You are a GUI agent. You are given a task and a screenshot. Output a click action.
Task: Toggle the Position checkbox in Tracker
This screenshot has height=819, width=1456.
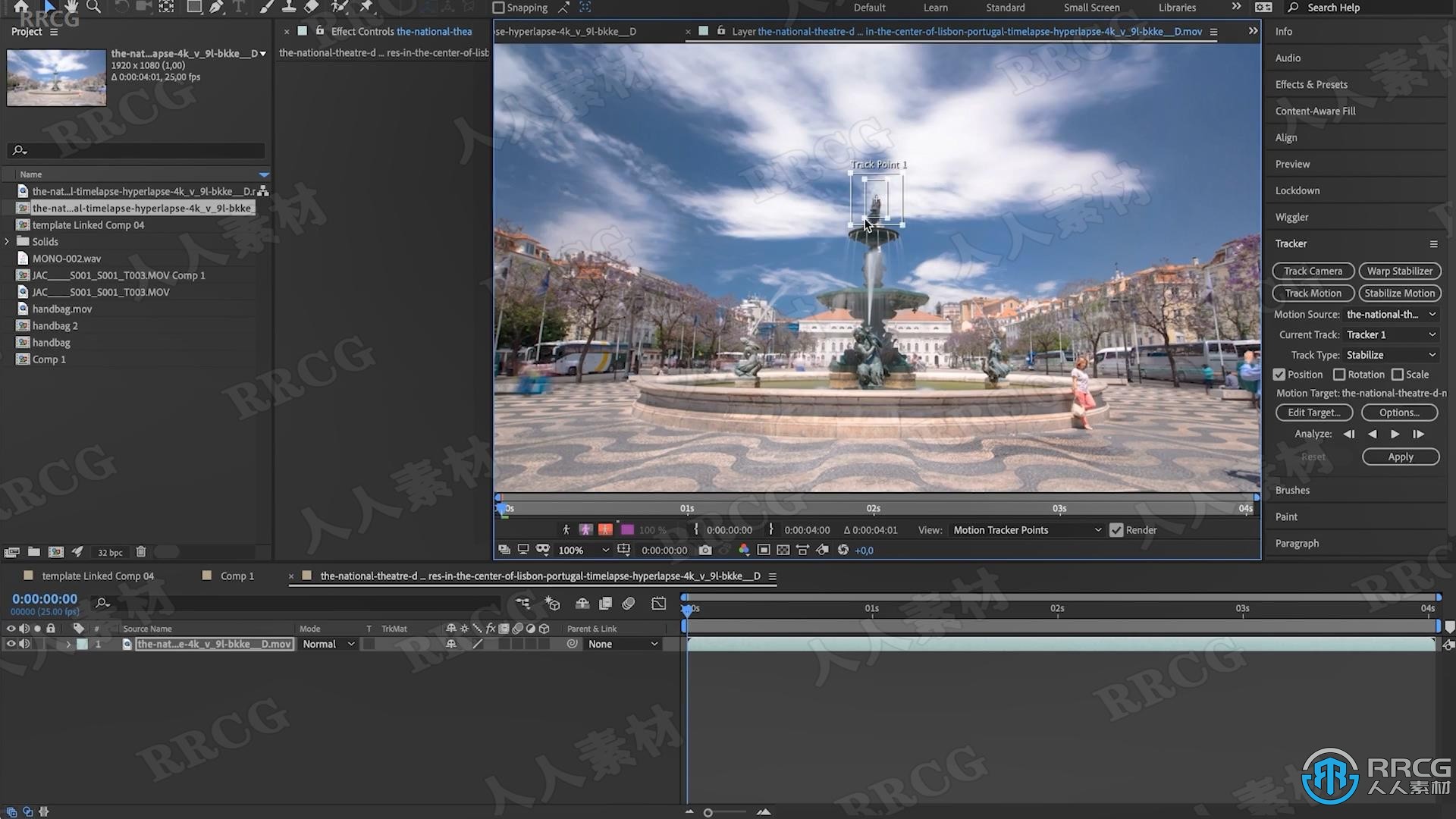1279,374
